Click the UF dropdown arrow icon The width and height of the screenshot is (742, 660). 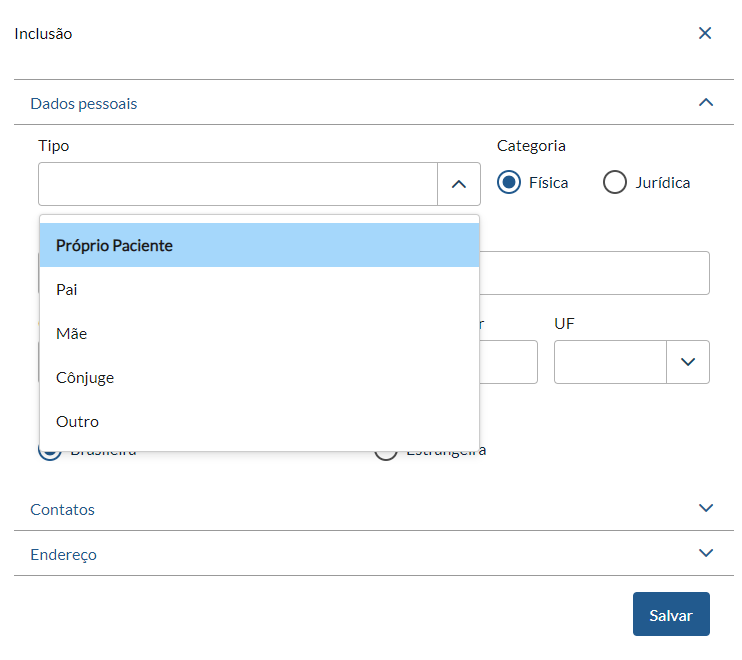(688, 362)
